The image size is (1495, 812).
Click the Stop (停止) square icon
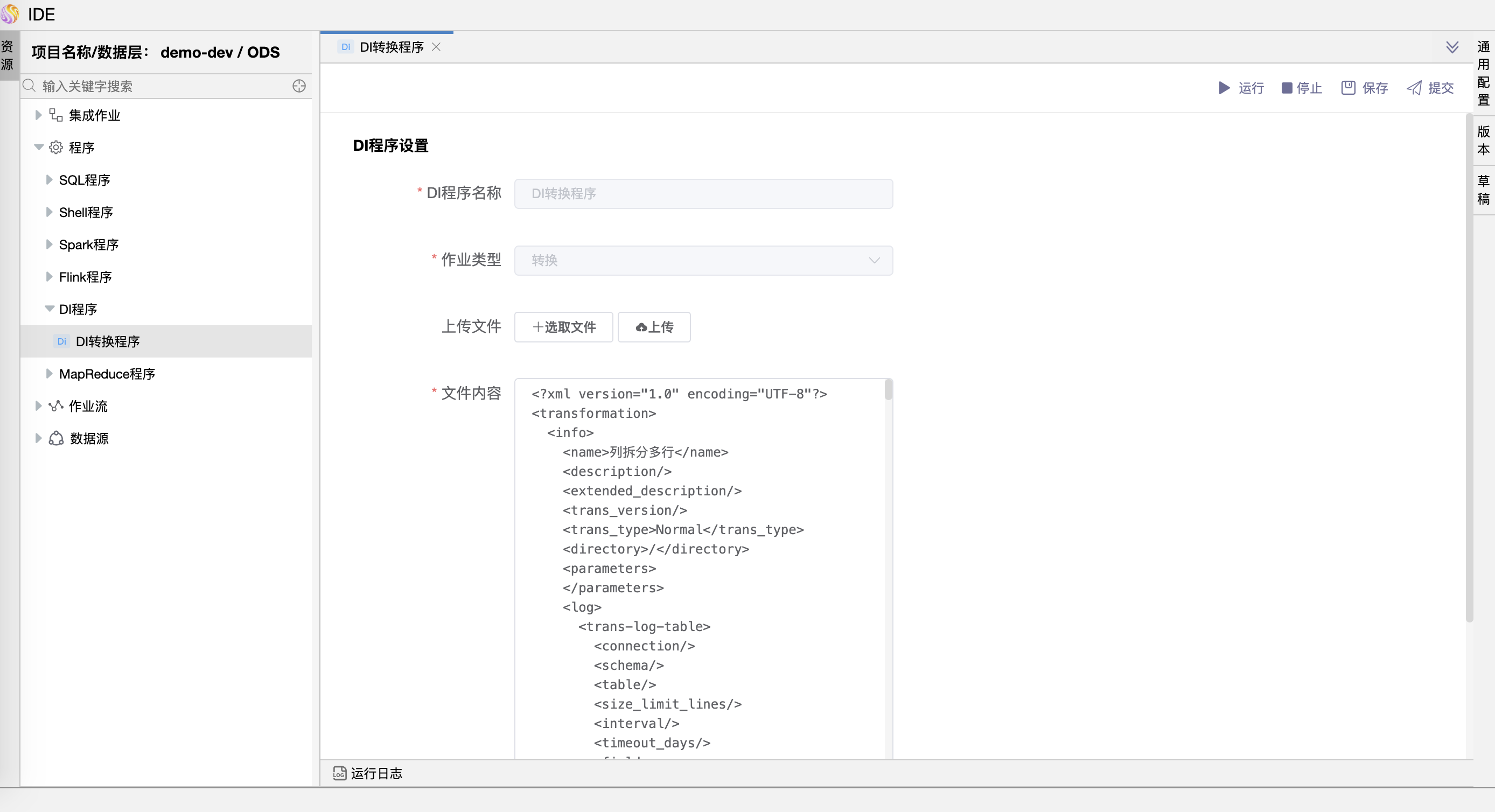tap(1287, 88)
